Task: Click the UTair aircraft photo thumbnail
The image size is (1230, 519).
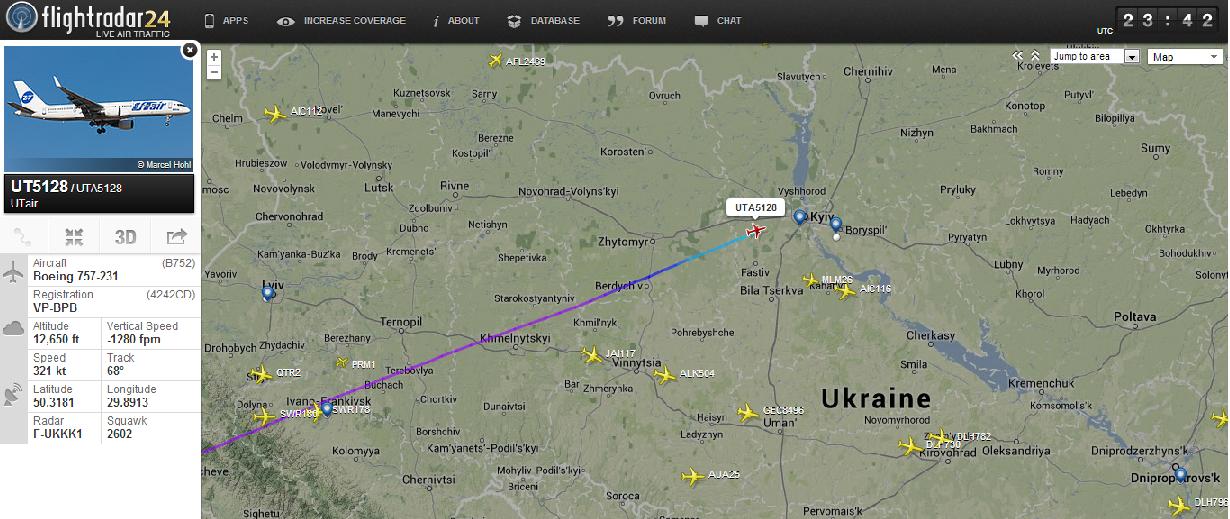Action: 99,108
